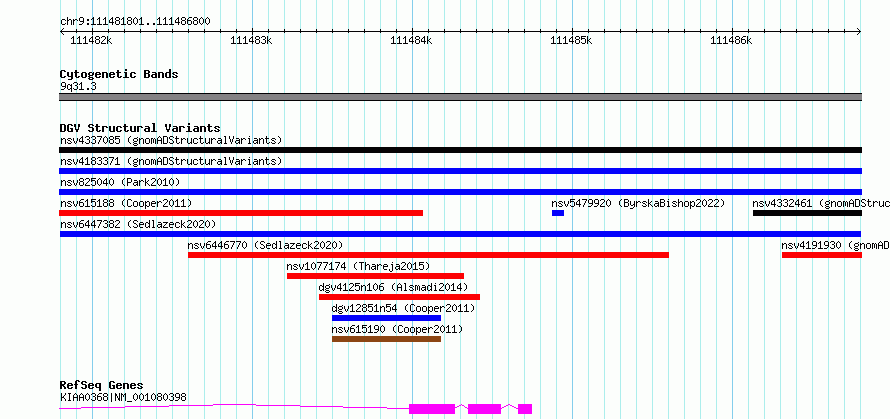Click the blue nsv825040 Park2010 bar

(x=460, y=192)
